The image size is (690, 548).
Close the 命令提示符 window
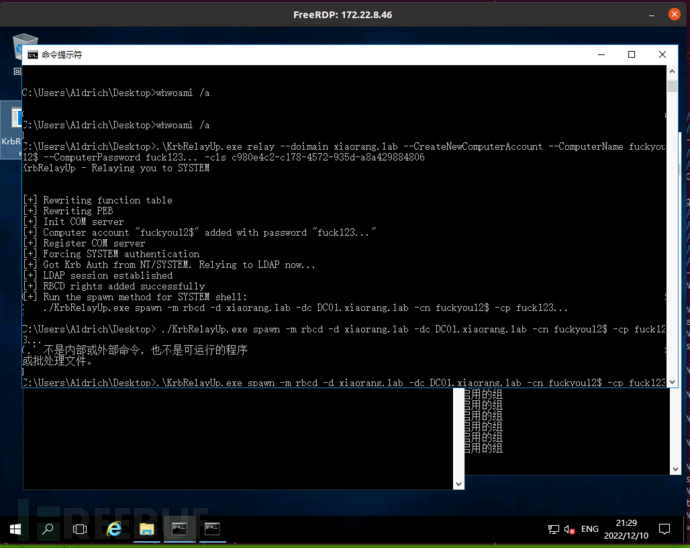(662, 55)
